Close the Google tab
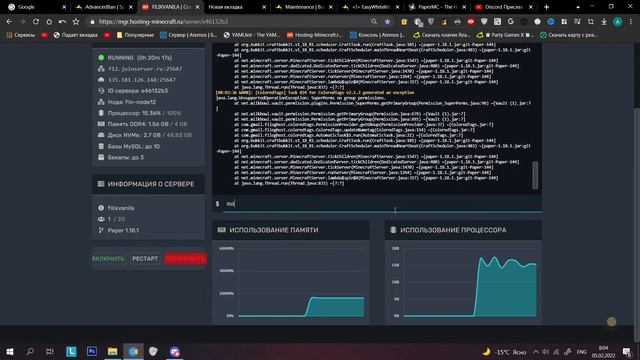 tap(64, 7)
